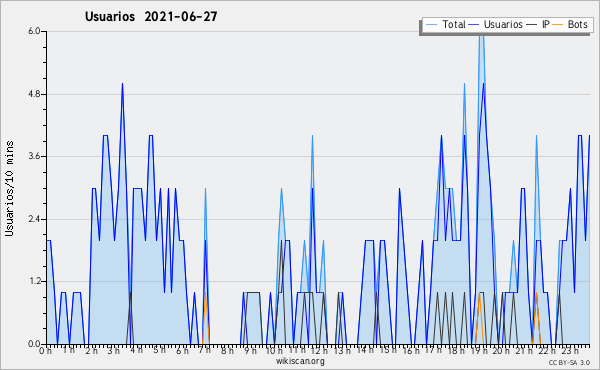Viewport: 600px width, 370px height.
Task: Click the black IP legend line
Action: coord(532,25)
